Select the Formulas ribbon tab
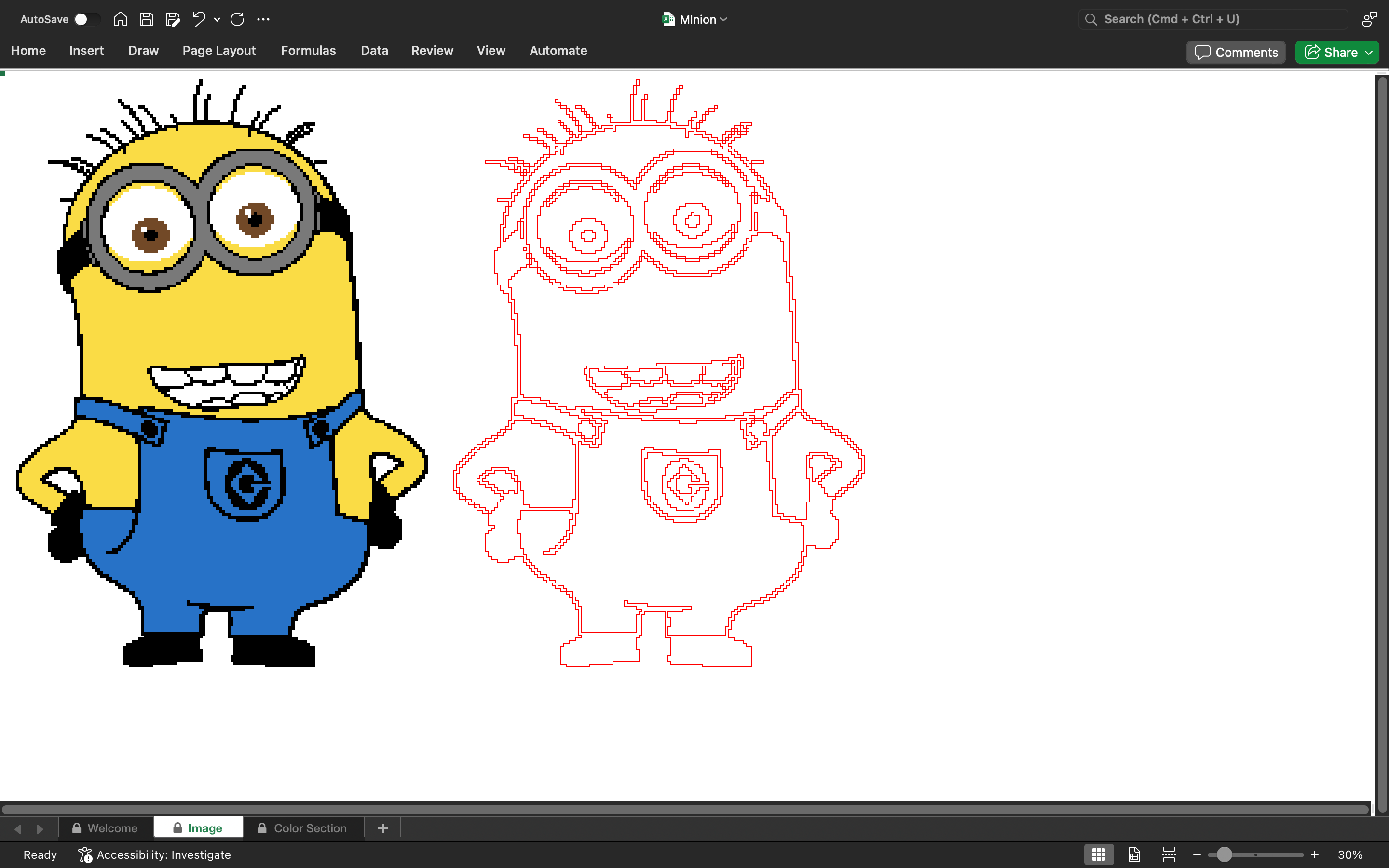1389x868 pixels. 308,51
